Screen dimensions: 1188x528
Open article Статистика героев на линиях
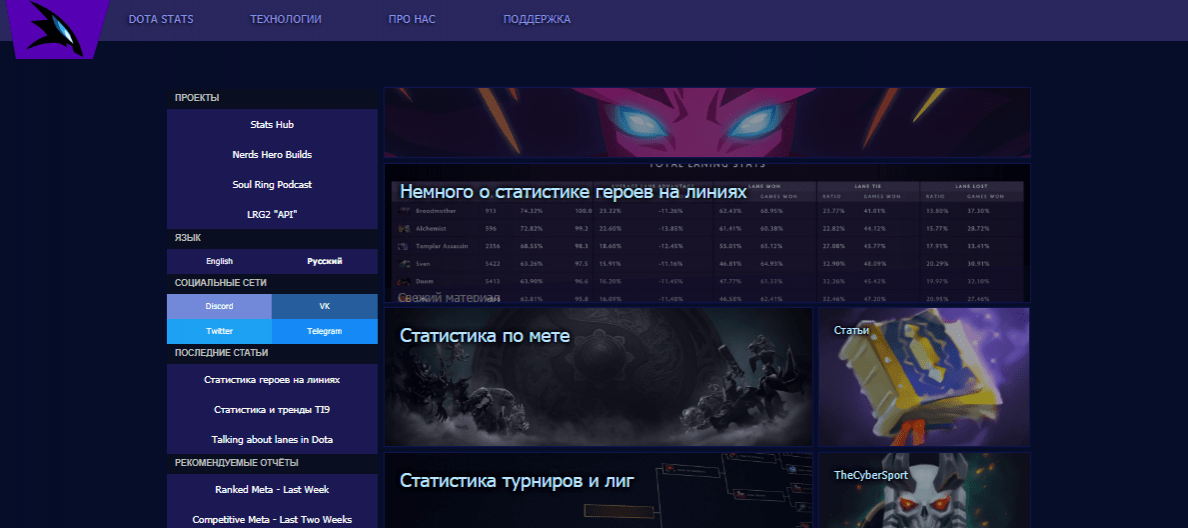click(272, 380)
